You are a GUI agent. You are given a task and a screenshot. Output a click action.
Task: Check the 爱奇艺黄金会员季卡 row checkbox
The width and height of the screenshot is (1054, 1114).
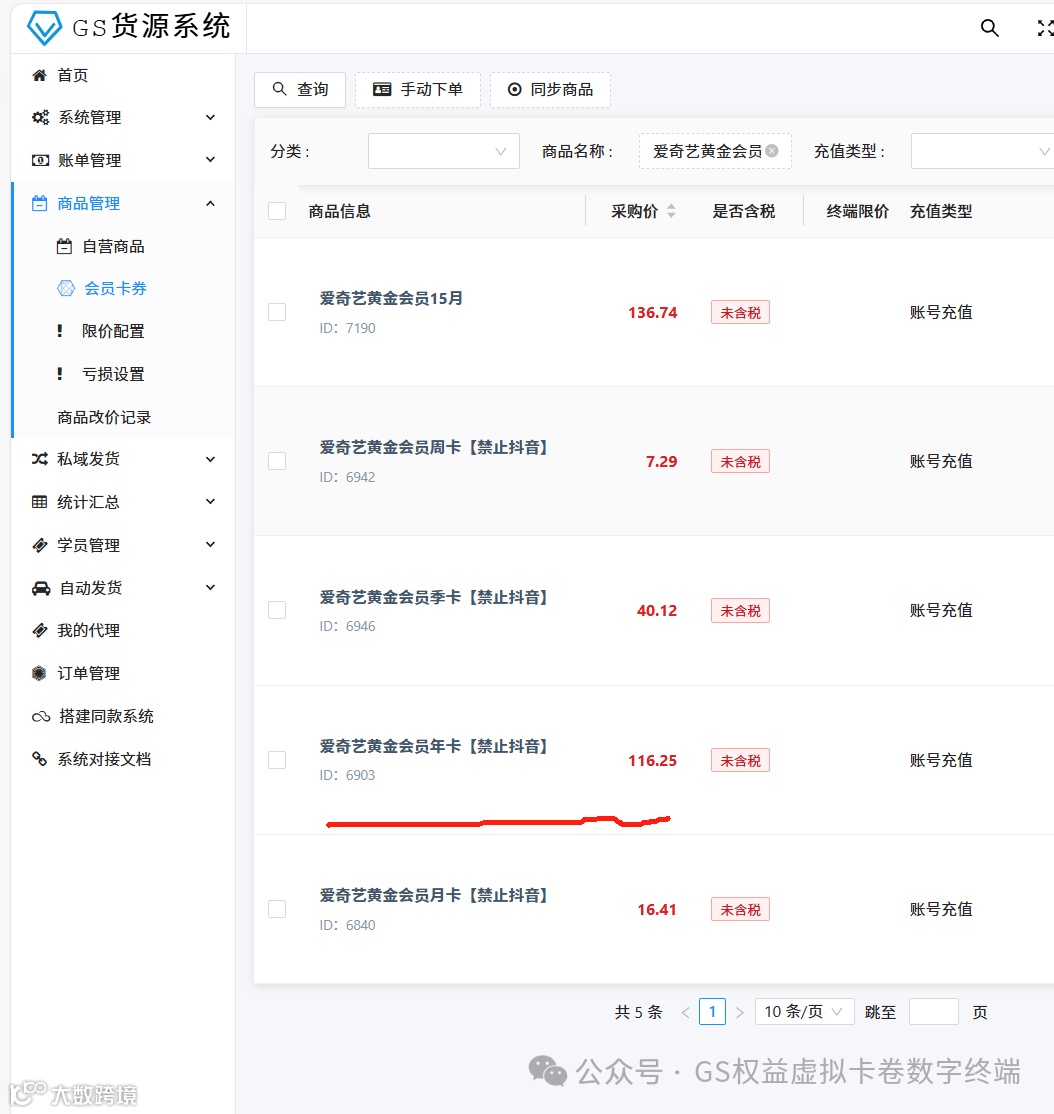[x=277, y=610]
